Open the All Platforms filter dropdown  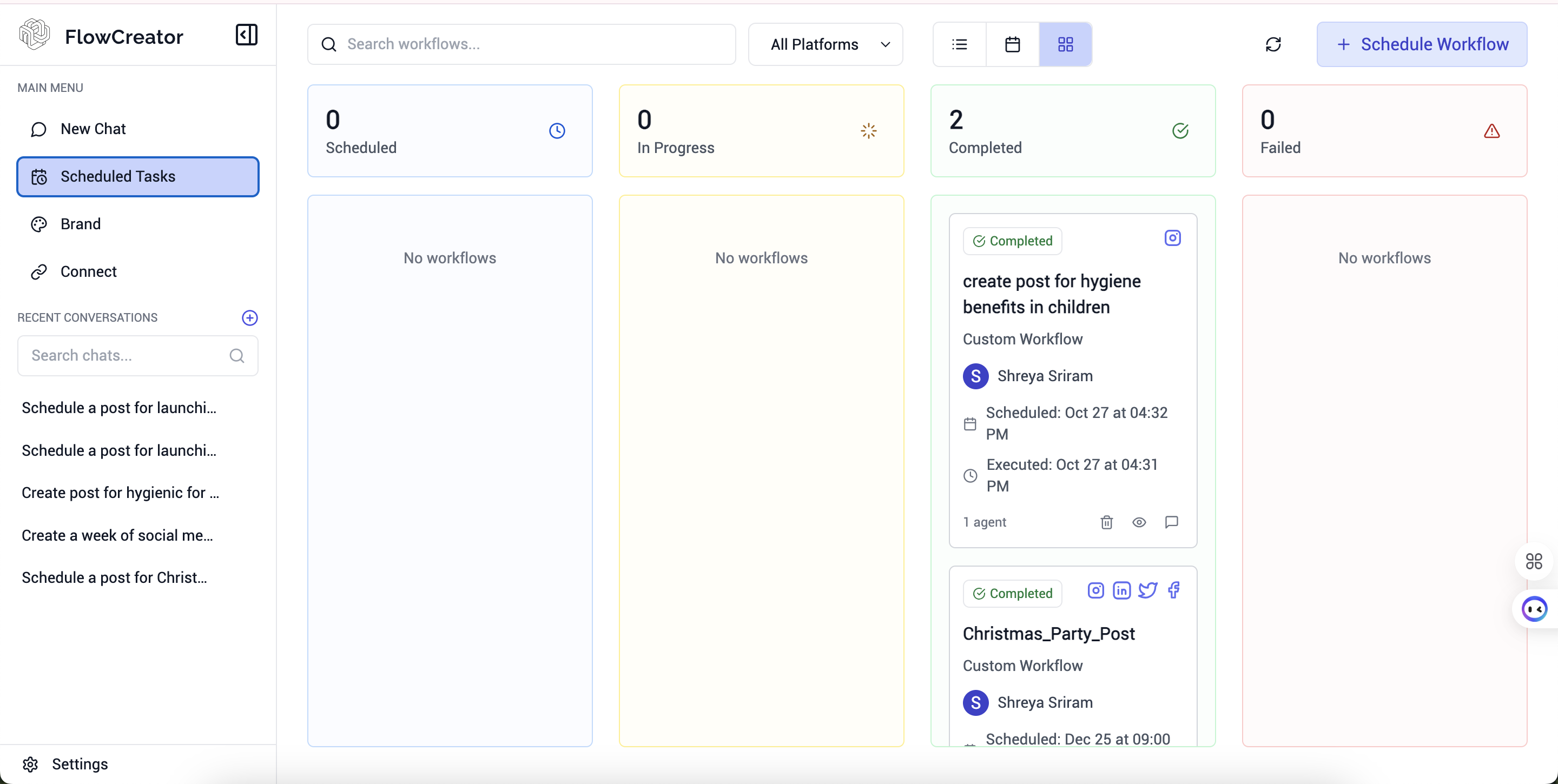click(x=825, y=44)
